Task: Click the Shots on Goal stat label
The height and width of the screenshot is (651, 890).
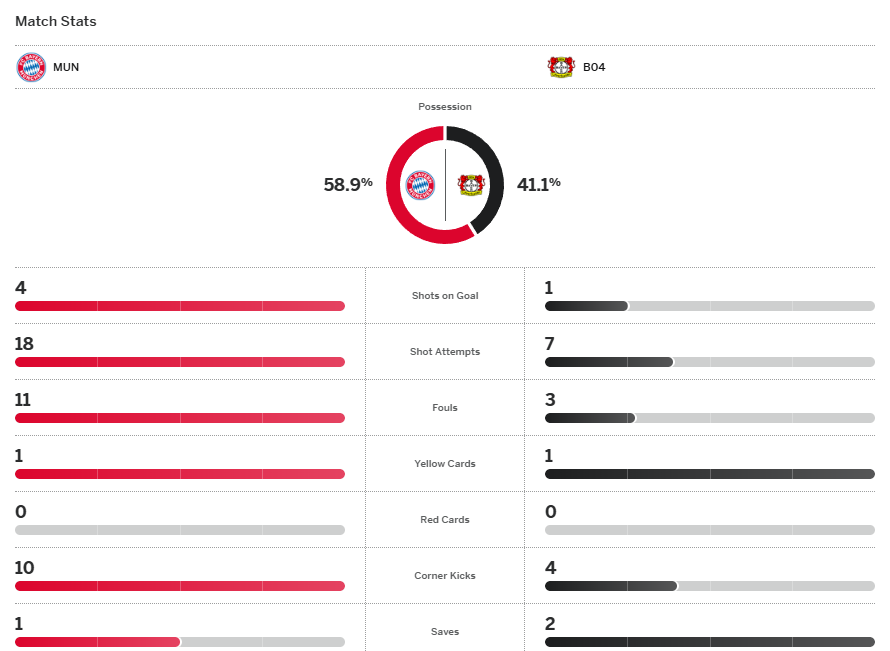Action: pyautogui.click(x=445, y=296)
